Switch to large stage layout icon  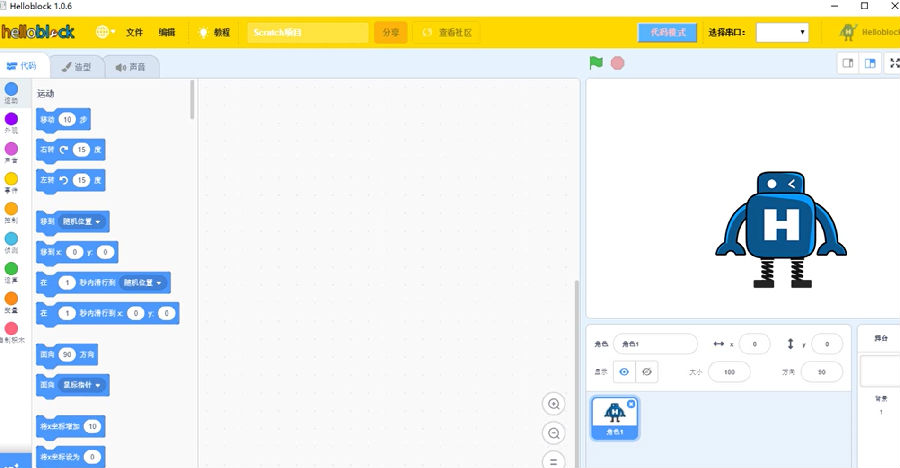[870, 63]
